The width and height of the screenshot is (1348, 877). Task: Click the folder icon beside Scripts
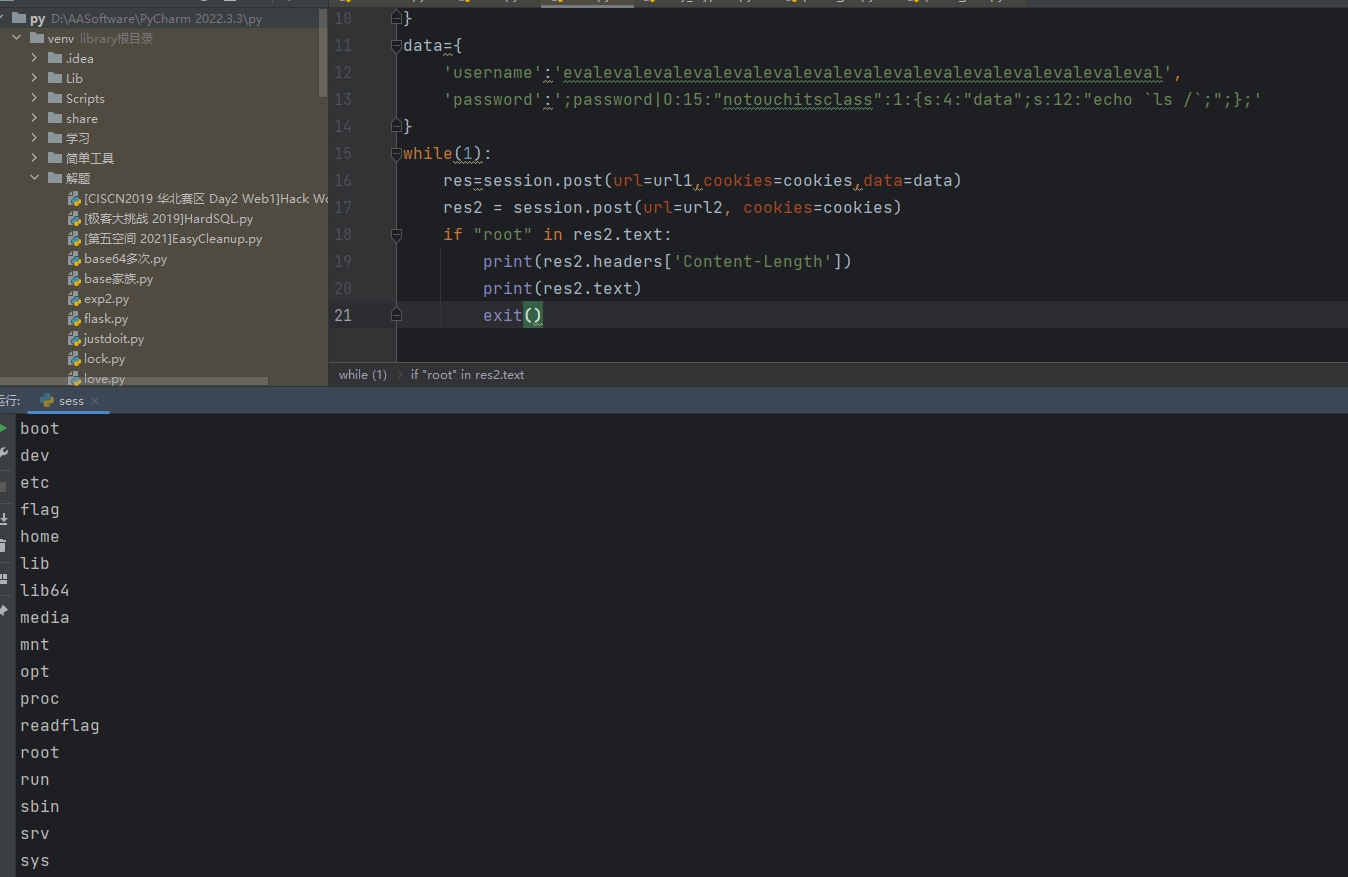tap(55, 98)
